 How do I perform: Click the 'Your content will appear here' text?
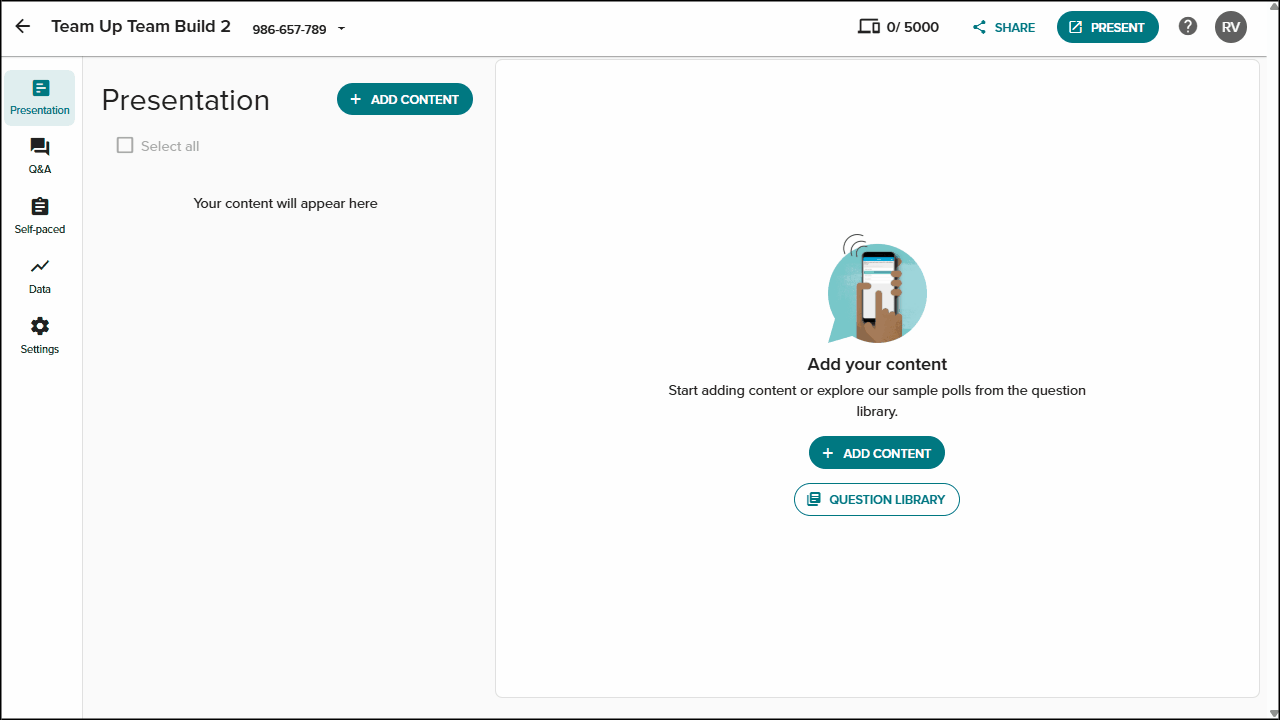point(286,203)
